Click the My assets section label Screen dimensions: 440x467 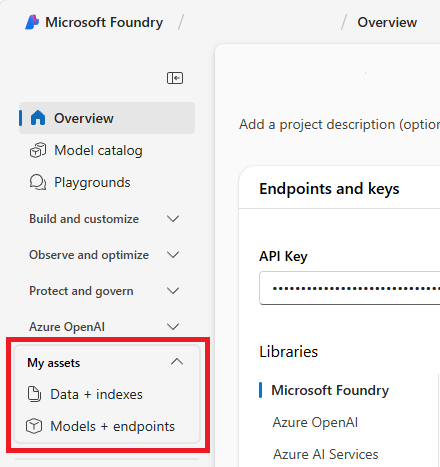(54, 363)
